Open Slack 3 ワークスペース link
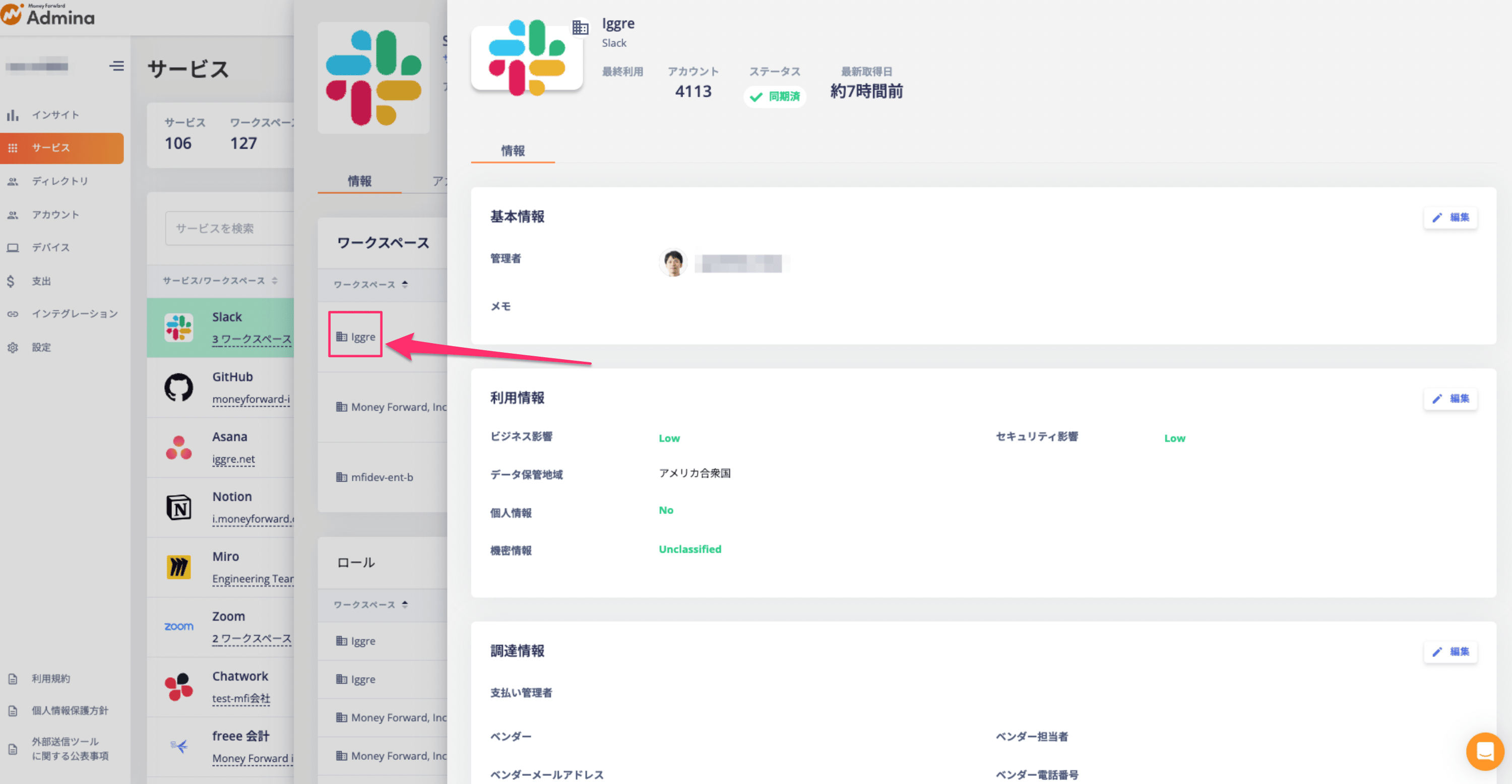 [x=252, y=339]
